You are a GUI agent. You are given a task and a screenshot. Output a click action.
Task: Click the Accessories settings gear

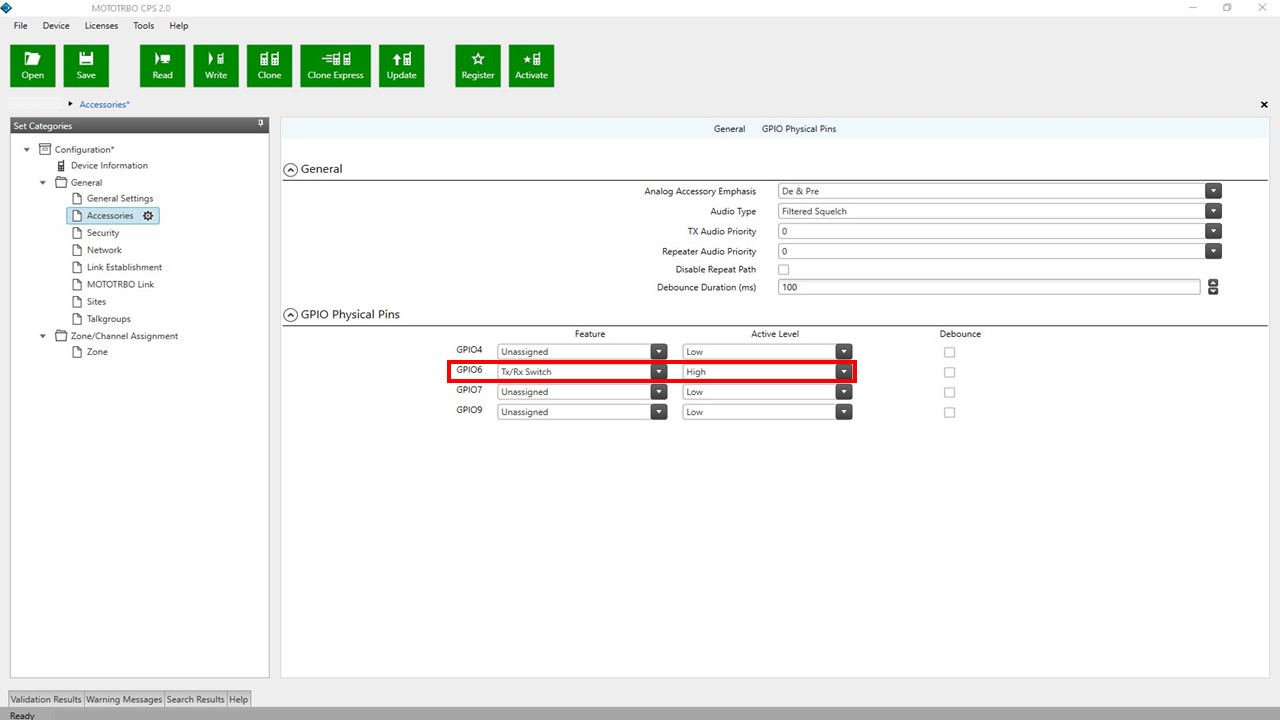[148, 215]
